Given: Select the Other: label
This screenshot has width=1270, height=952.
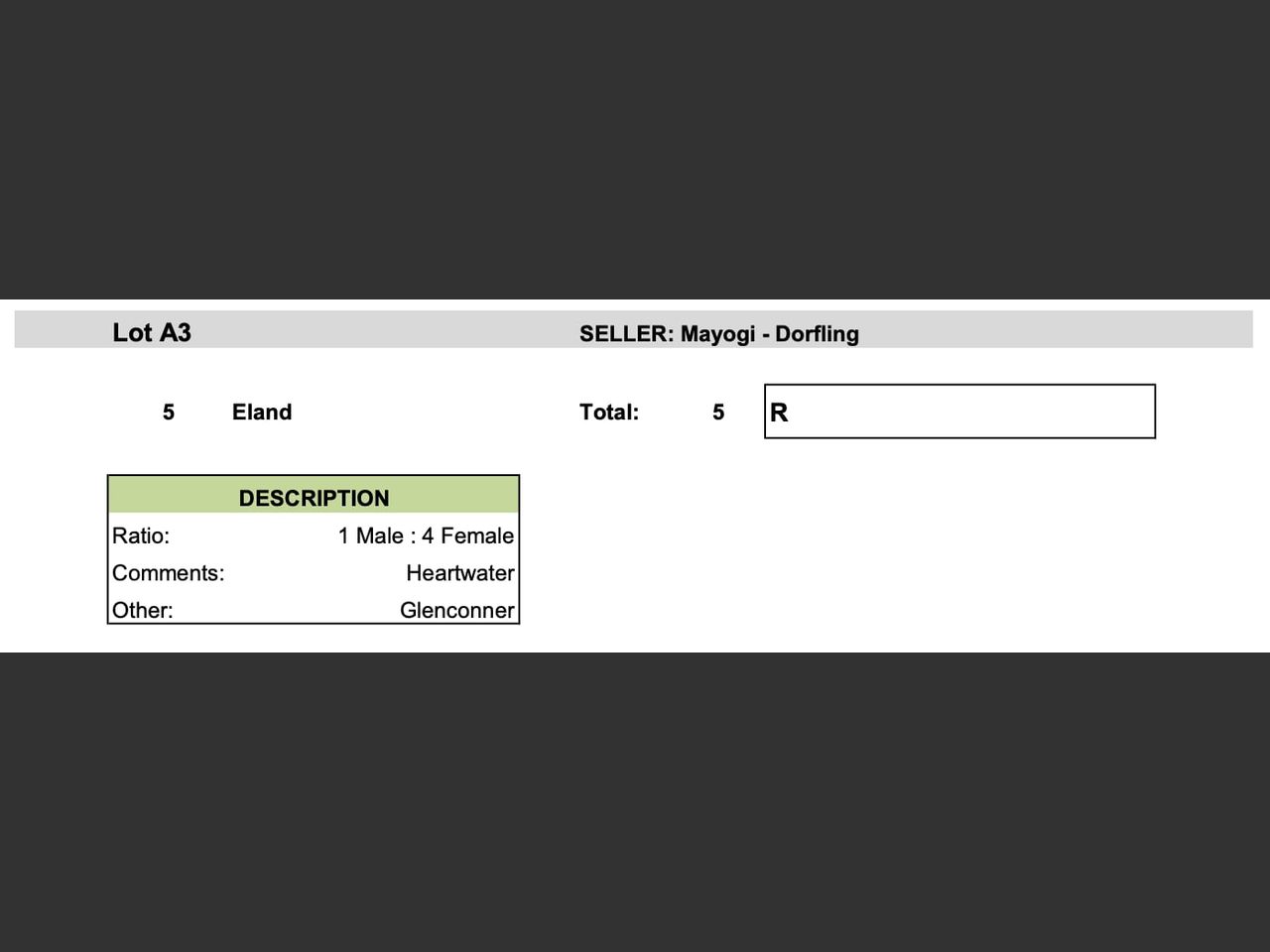Looking at the screenshot, I should (x=142, y=610).
